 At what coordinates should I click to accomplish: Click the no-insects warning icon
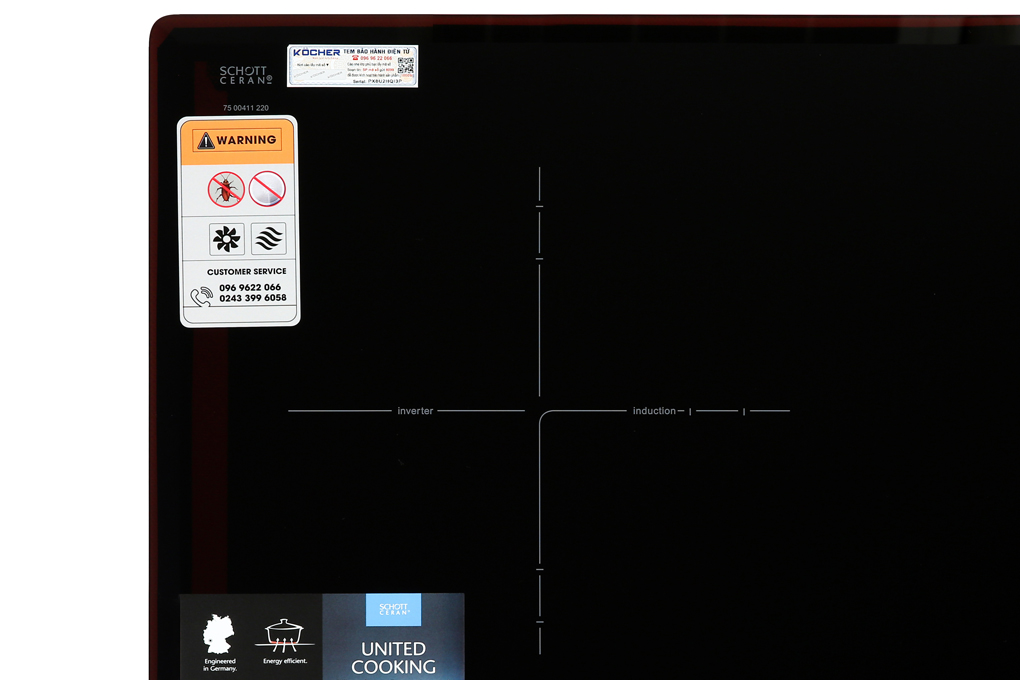pyautogui.click(x=226, y=189)
